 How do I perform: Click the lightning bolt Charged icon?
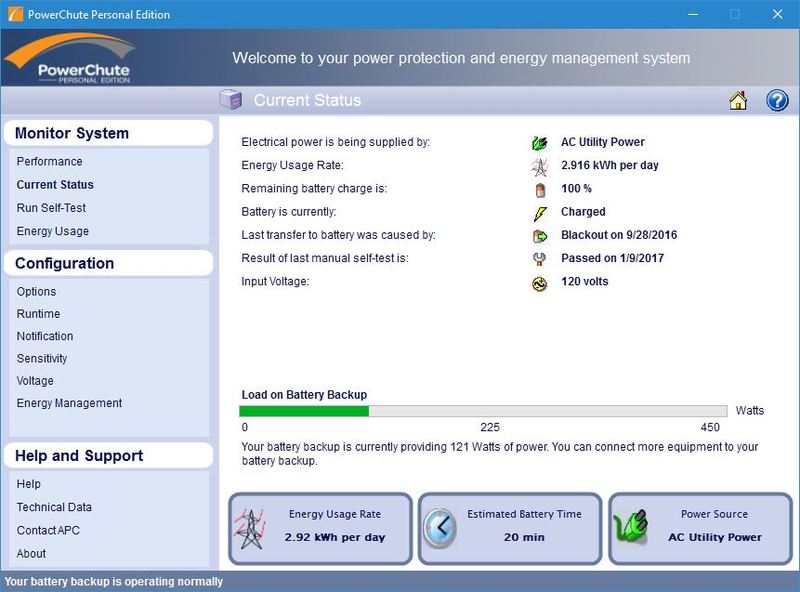tap(540, 213)
